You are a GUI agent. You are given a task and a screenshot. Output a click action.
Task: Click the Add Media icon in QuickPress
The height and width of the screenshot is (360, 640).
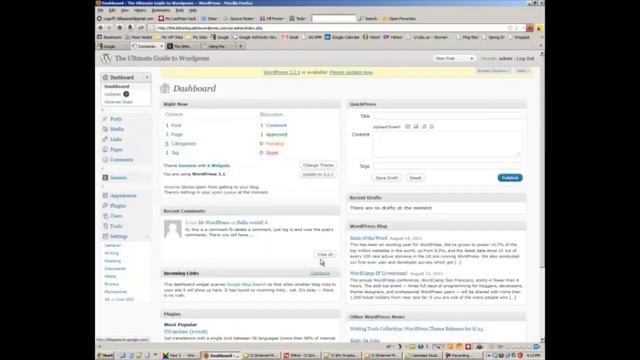432,127
